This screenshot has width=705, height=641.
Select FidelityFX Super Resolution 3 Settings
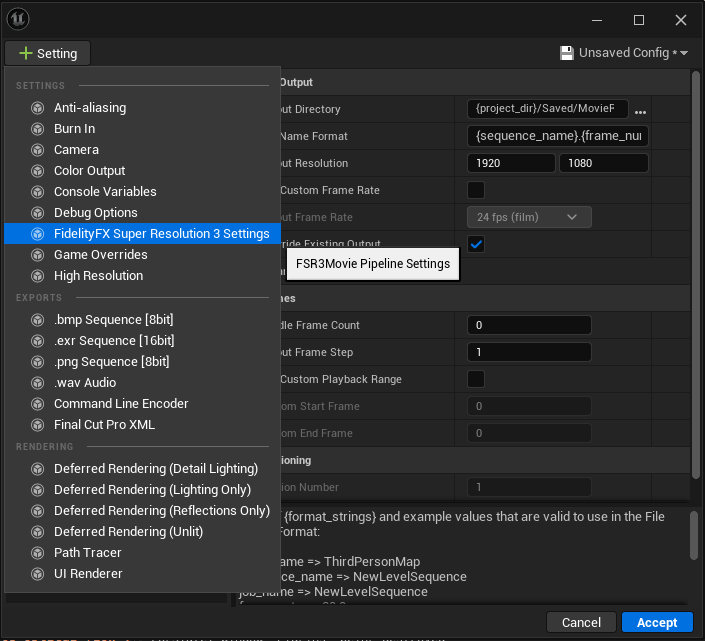161,234
